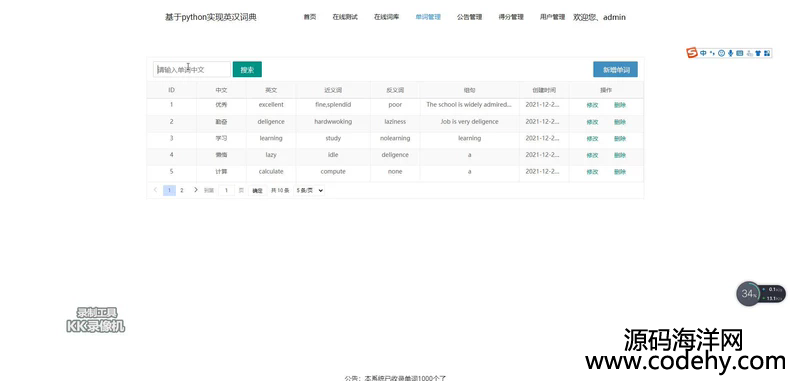Click the green 搜索 button

tap(247, 70)
